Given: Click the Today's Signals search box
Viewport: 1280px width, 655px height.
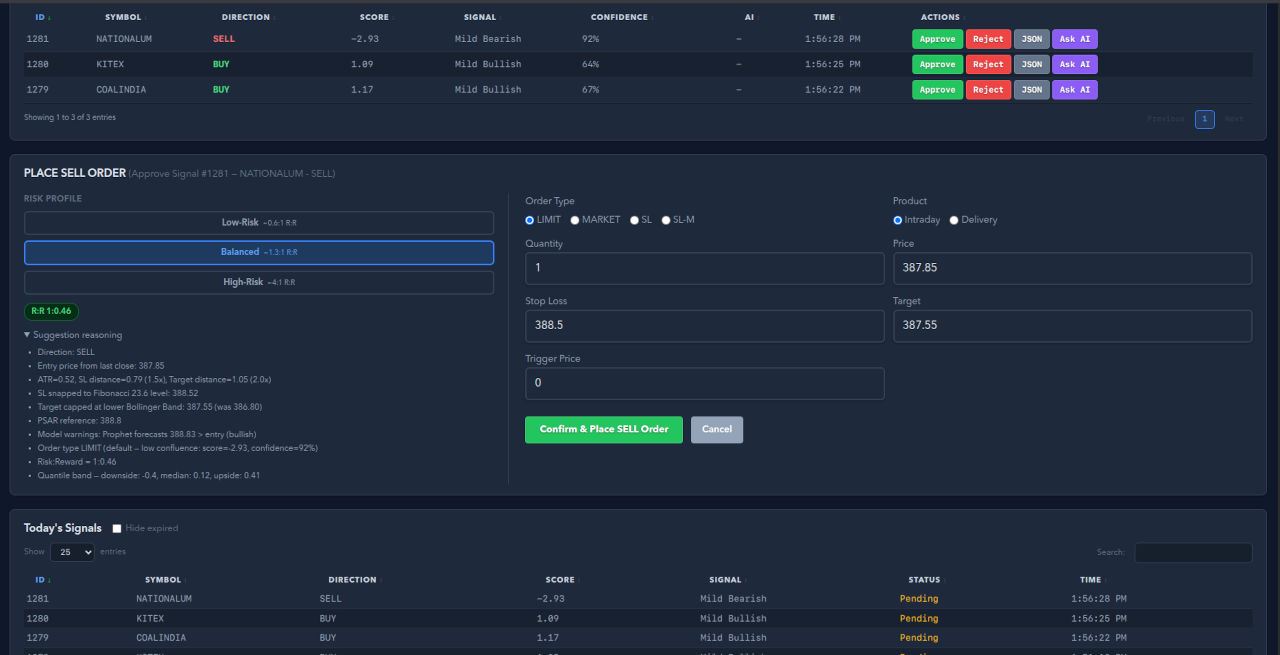Looking at the screenshot, I should tap(1192, 552).
